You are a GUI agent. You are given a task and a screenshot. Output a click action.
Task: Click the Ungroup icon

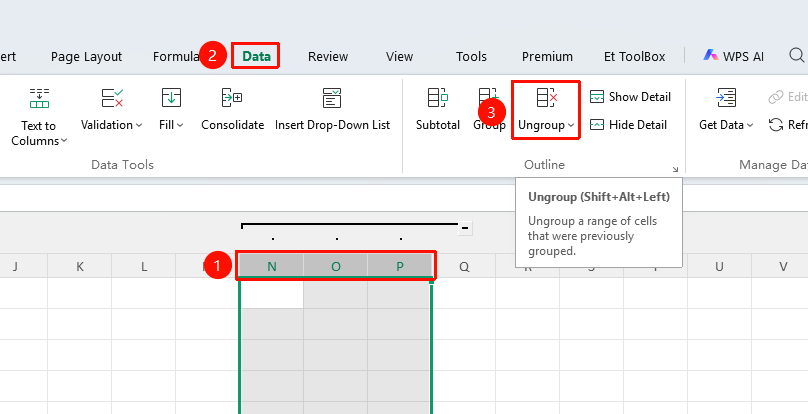point(547,97)
